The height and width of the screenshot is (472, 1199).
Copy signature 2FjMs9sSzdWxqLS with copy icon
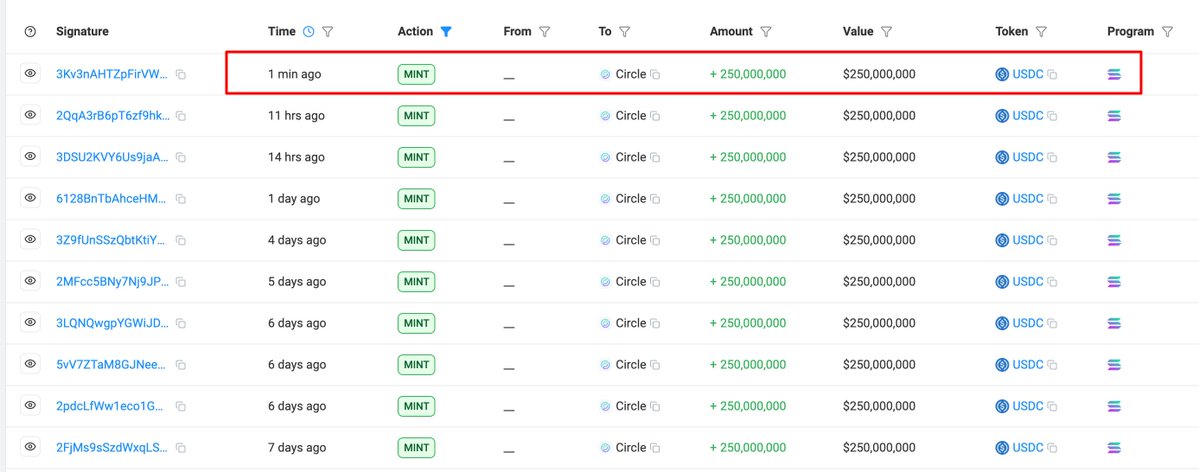[x=180, y=448]
